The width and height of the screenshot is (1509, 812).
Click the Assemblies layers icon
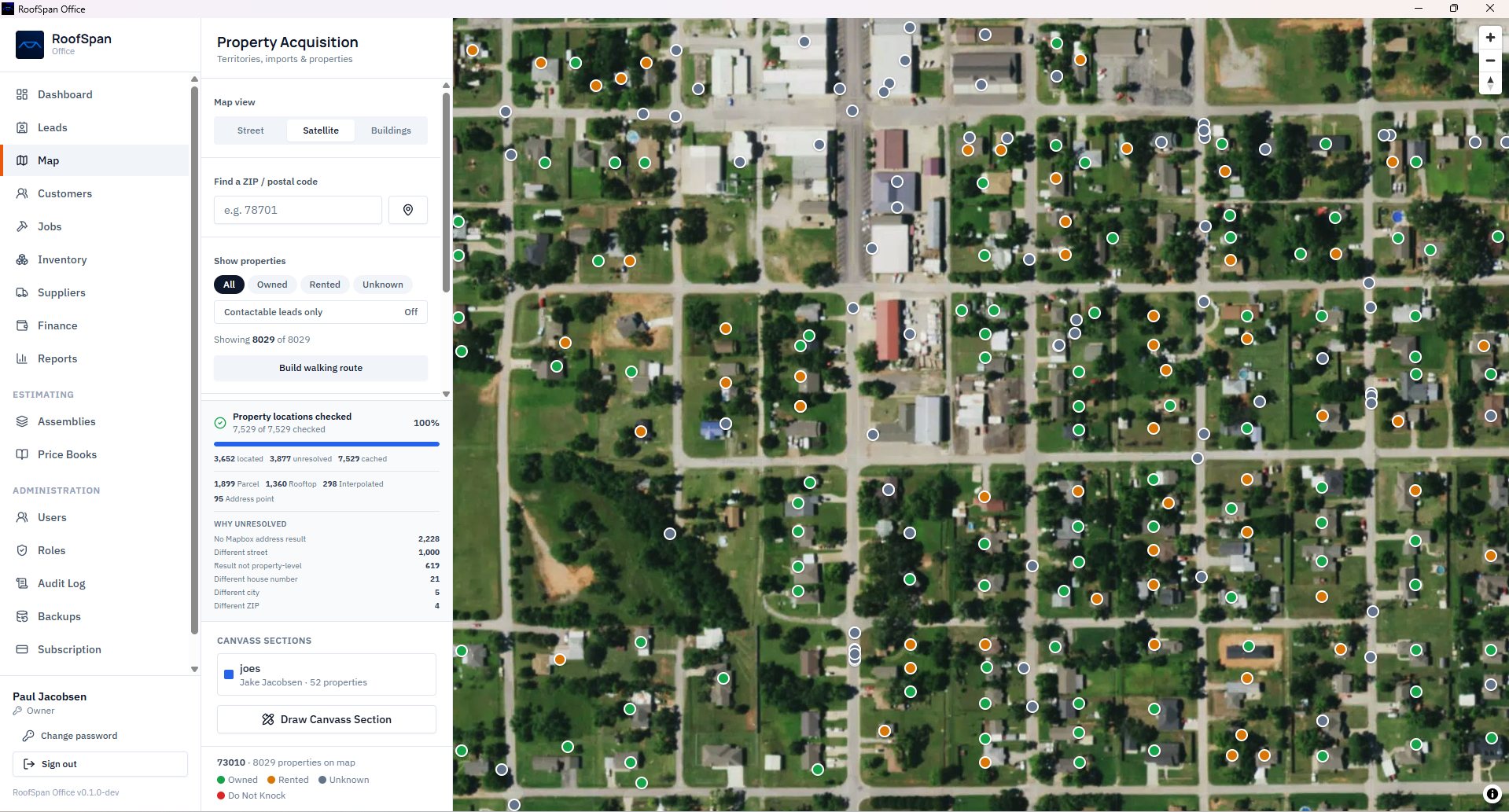point(22,421)
